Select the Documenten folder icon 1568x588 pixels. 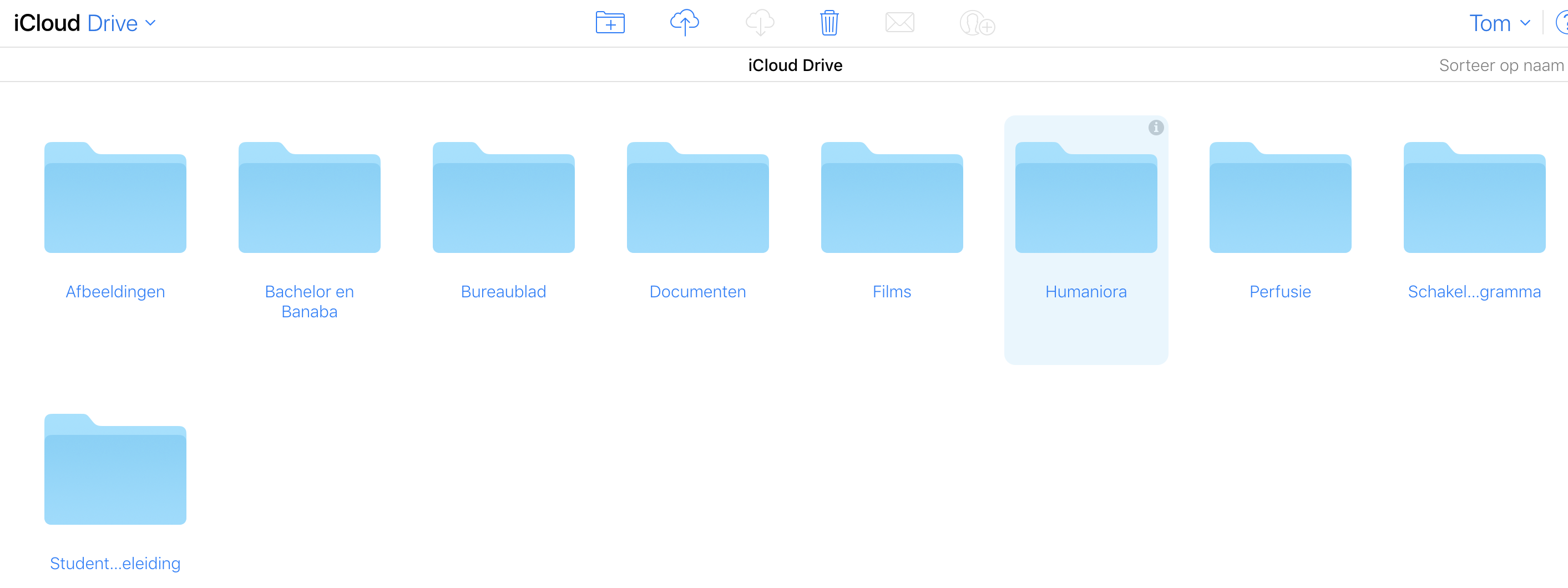(x=697, y=197)
